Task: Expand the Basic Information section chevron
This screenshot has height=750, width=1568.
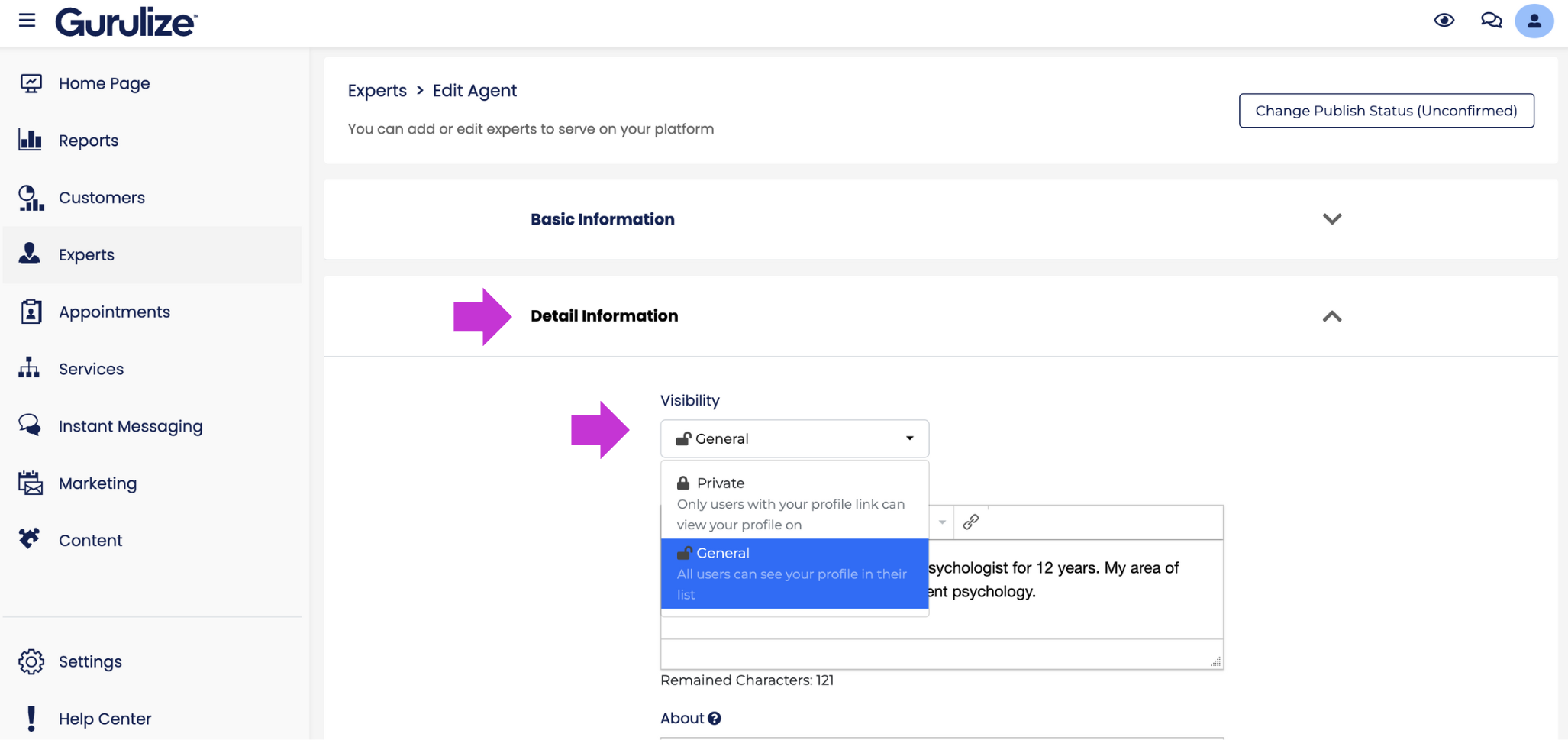Action: click(x=1332, y=219)
